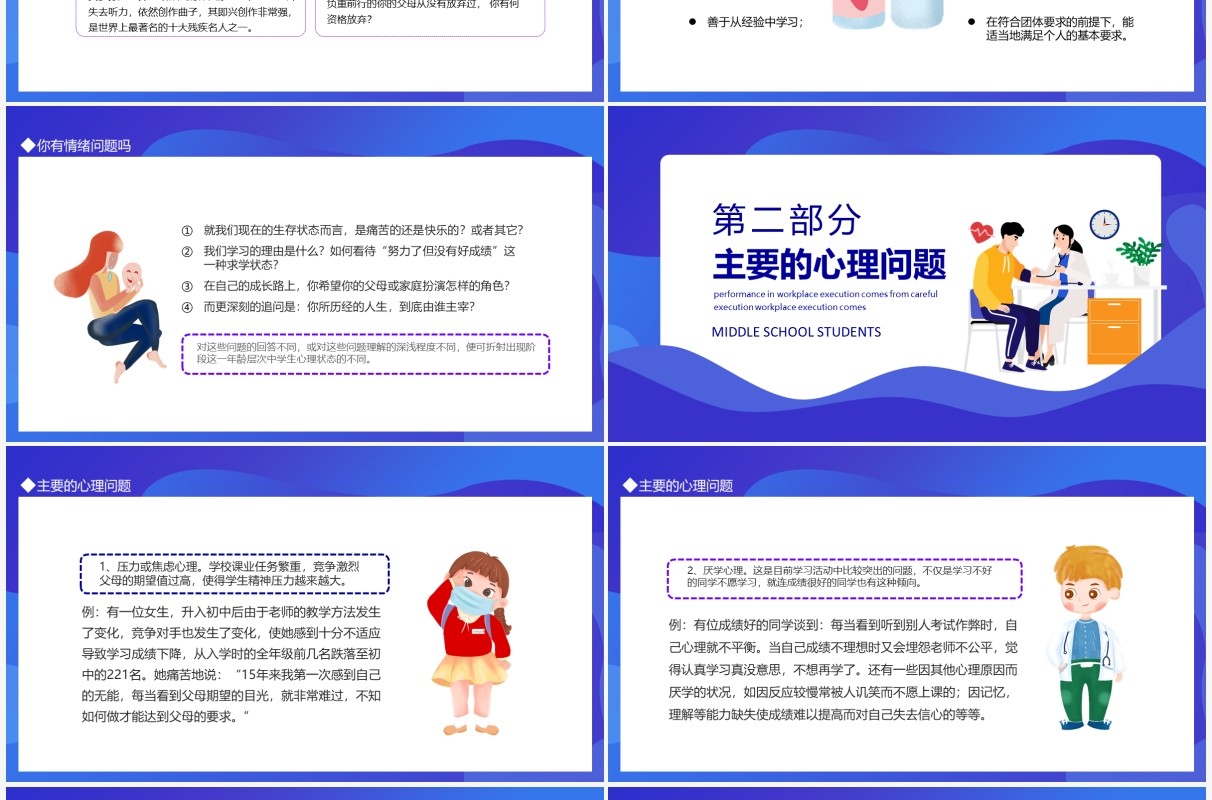Select the woman holding a baby illustration
1212x800 pixels.
[109, 305]
